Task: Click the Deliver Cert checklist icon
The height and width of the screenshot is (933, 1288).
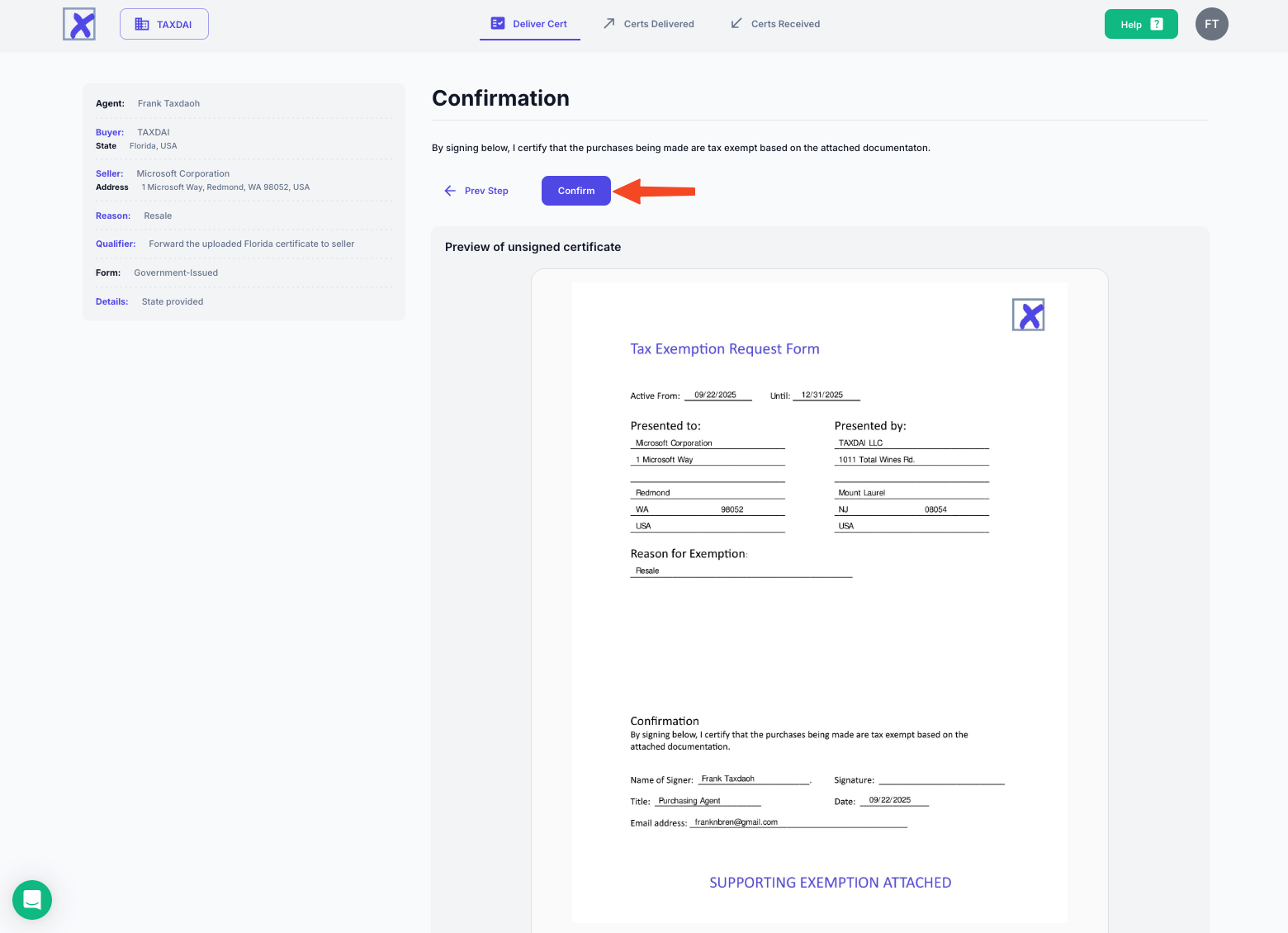Action: 498,23
